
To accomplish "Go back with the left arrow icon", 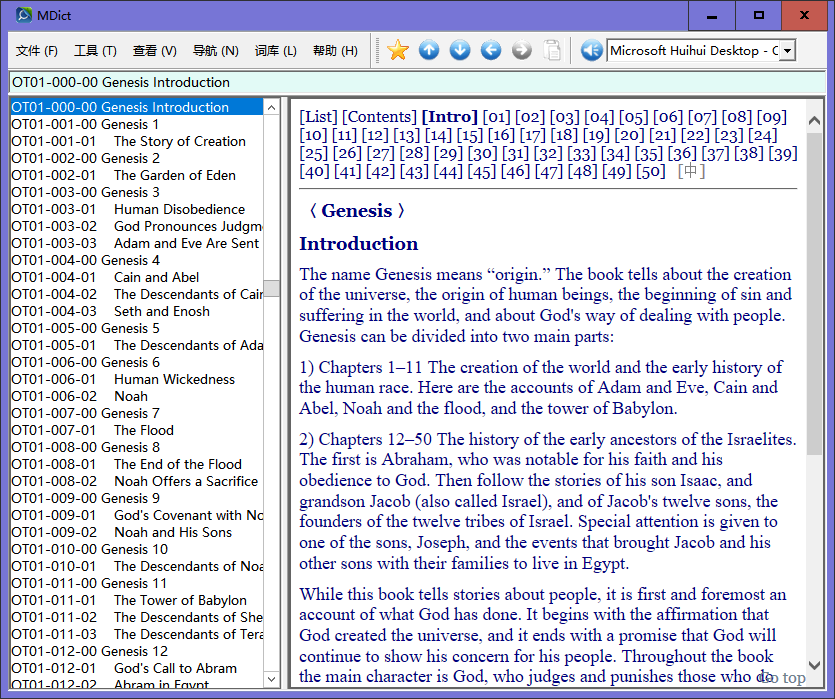I will pos(491,51).
